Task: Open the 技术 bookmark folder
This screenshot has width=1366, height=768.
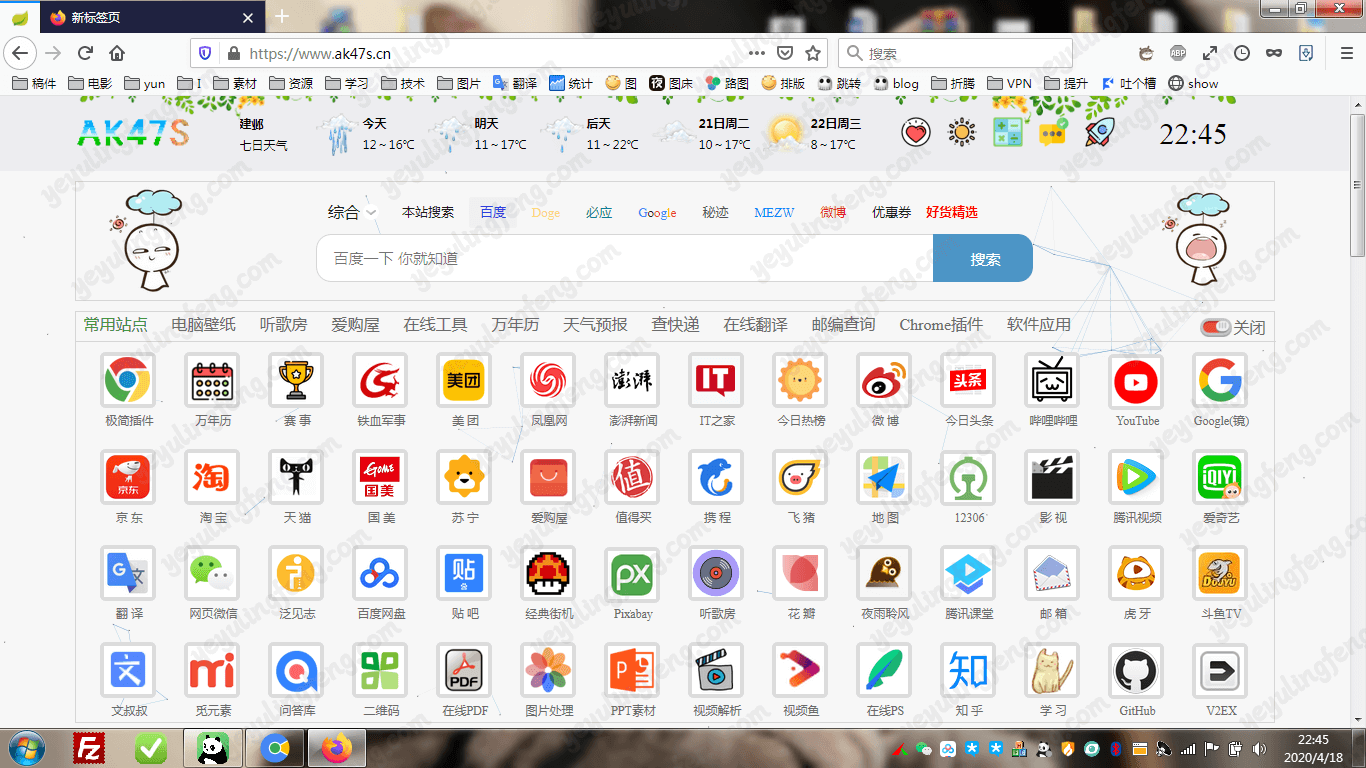Action: pyautogui.click(x=402, y=83)
